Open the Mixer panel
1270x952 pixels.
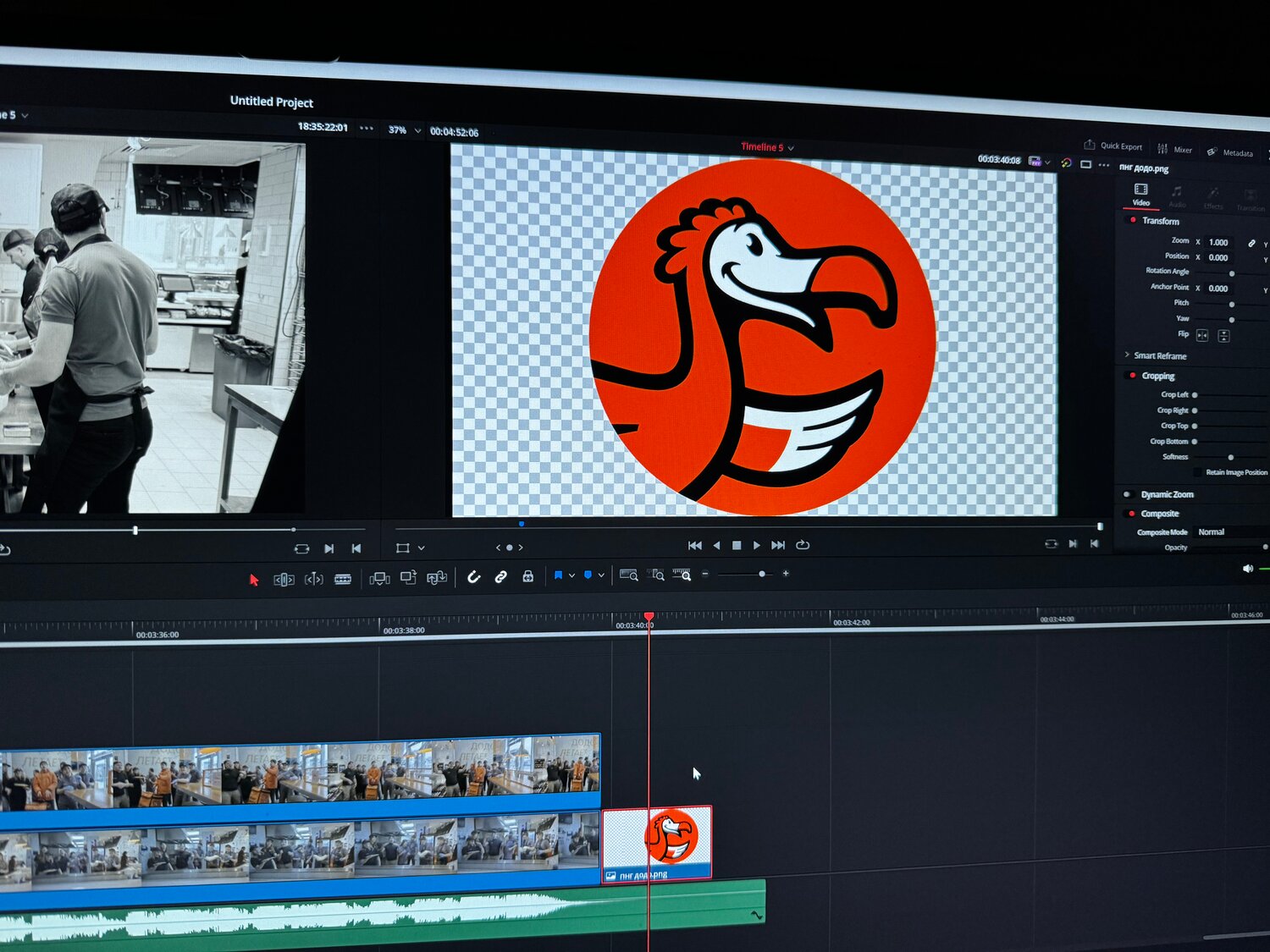1174,149
